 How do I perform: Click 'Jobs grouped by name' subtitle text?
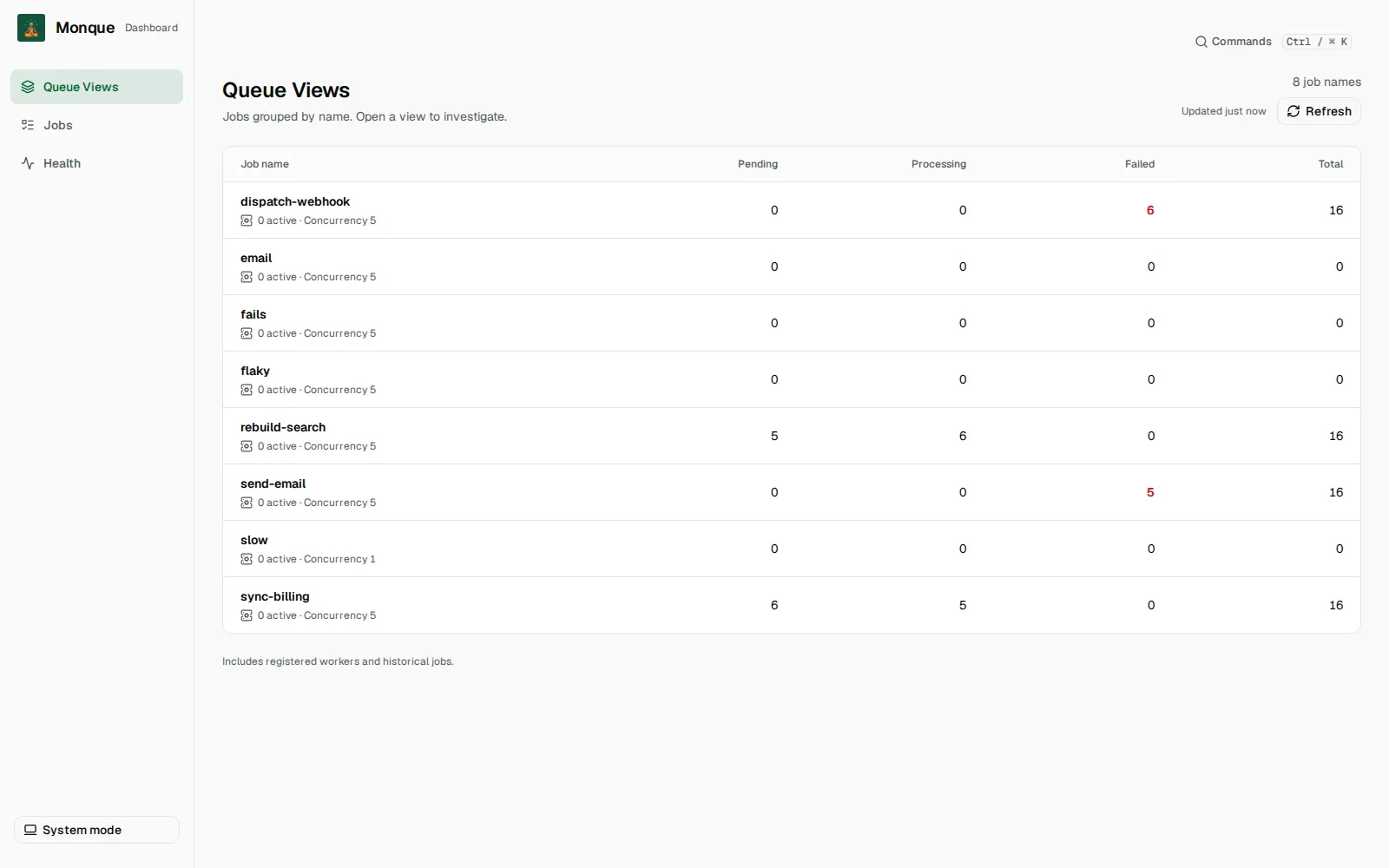click(x=365, y=116)
